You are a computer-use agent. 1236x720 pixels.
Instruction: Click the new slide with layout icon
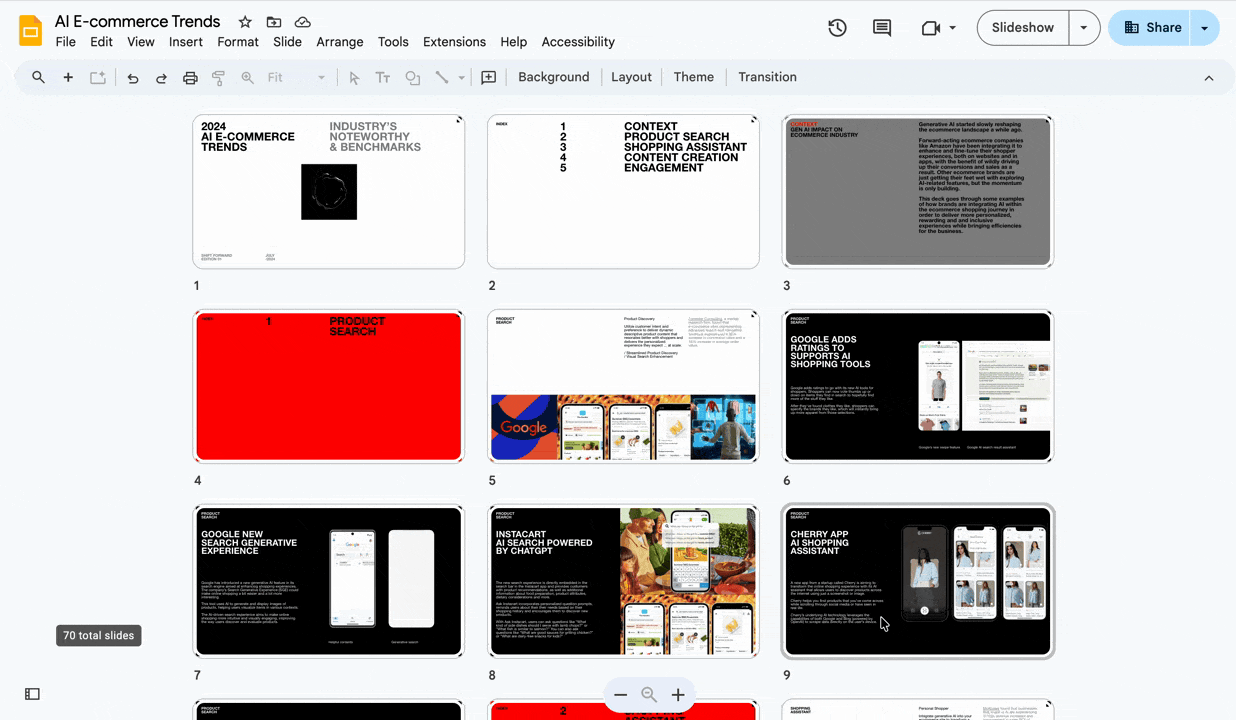pyautogui.click(x=98, y=77)
